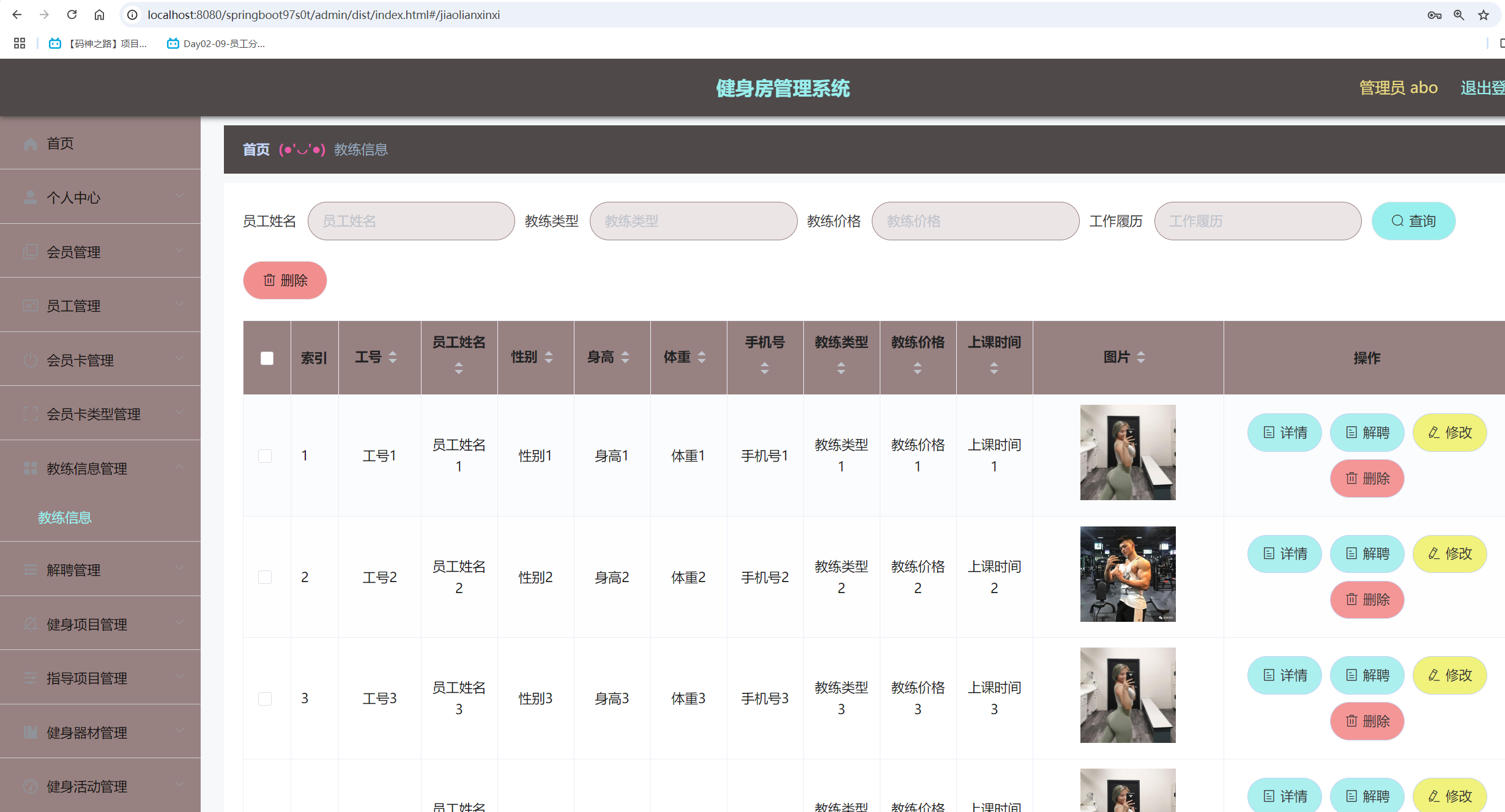Open the 首页 sidebar menu item

pos(60,144)
